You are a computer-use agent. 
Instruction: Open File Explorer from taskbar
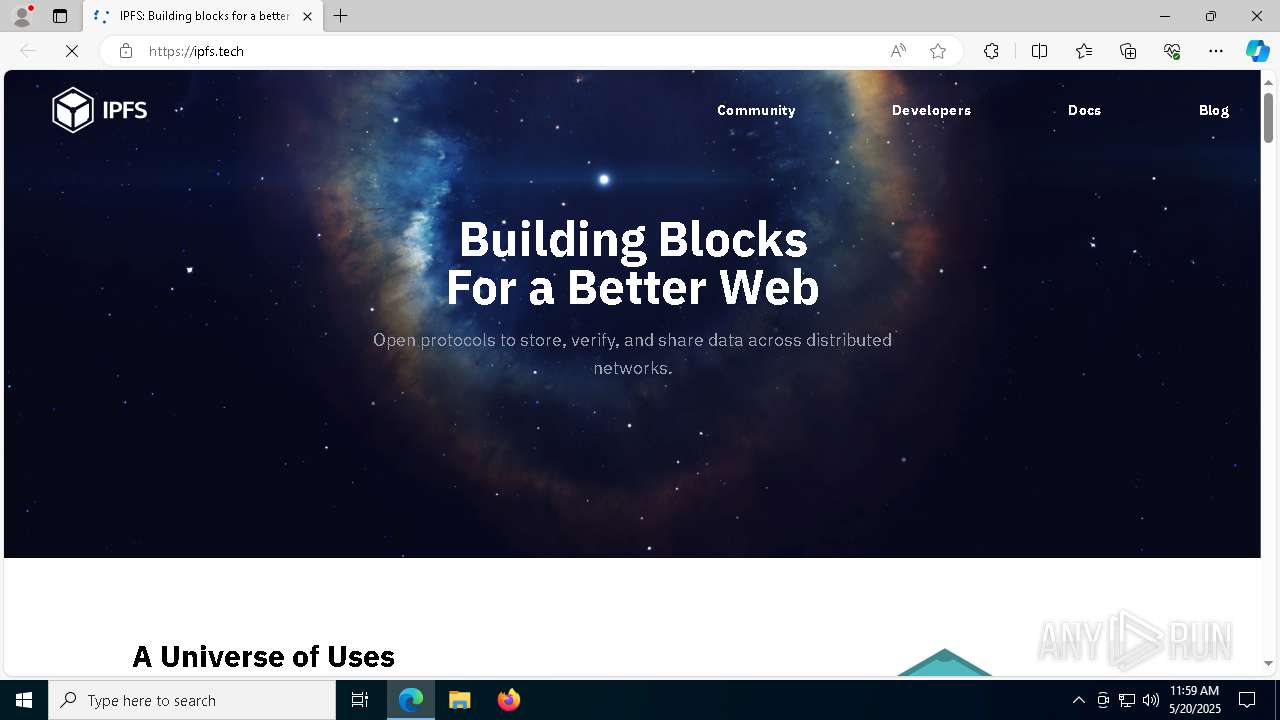[x=460, y=700]
